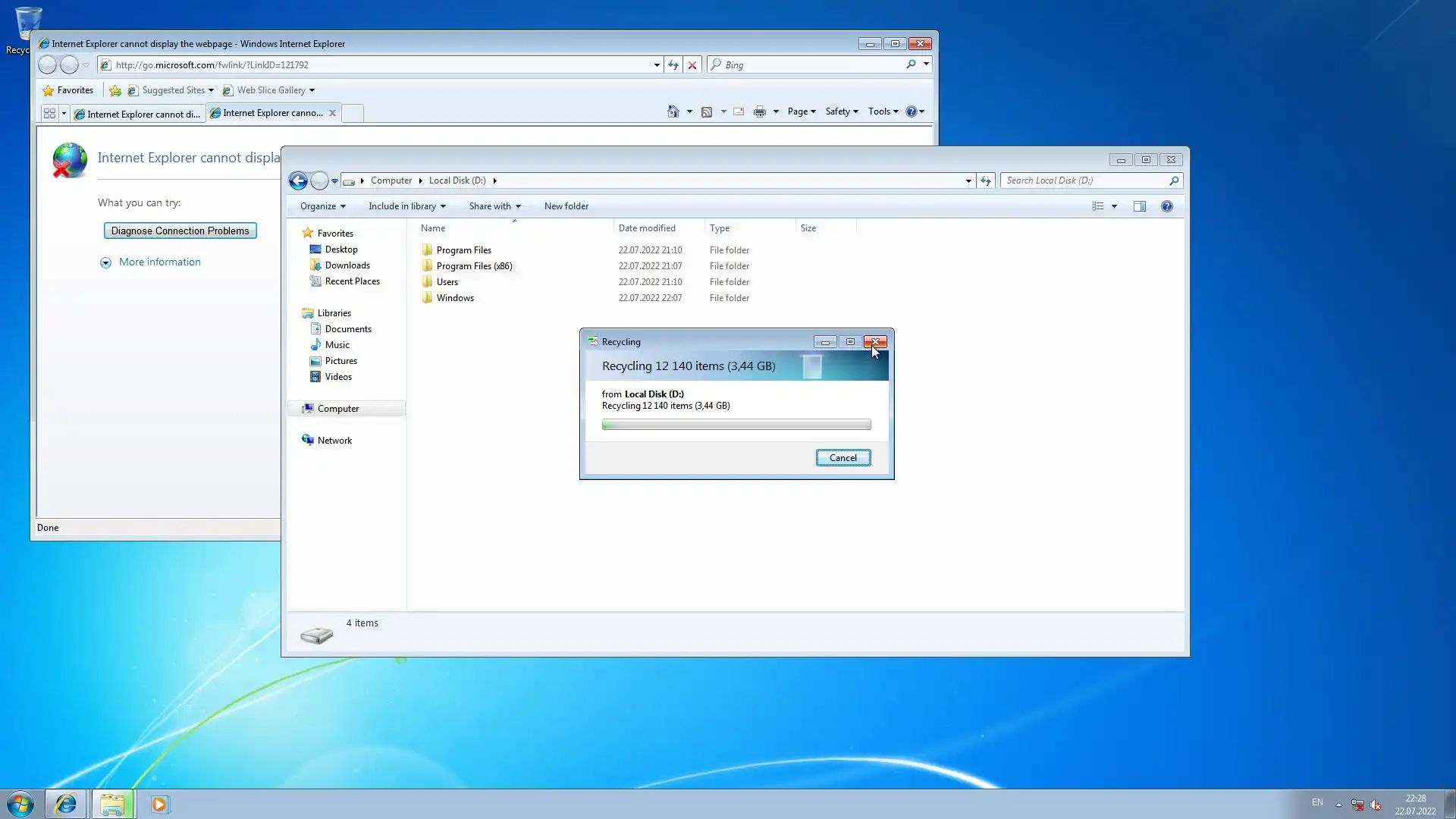Click the Explorer back navigation arrow
Screen dimensions: 1456x819
298,180
